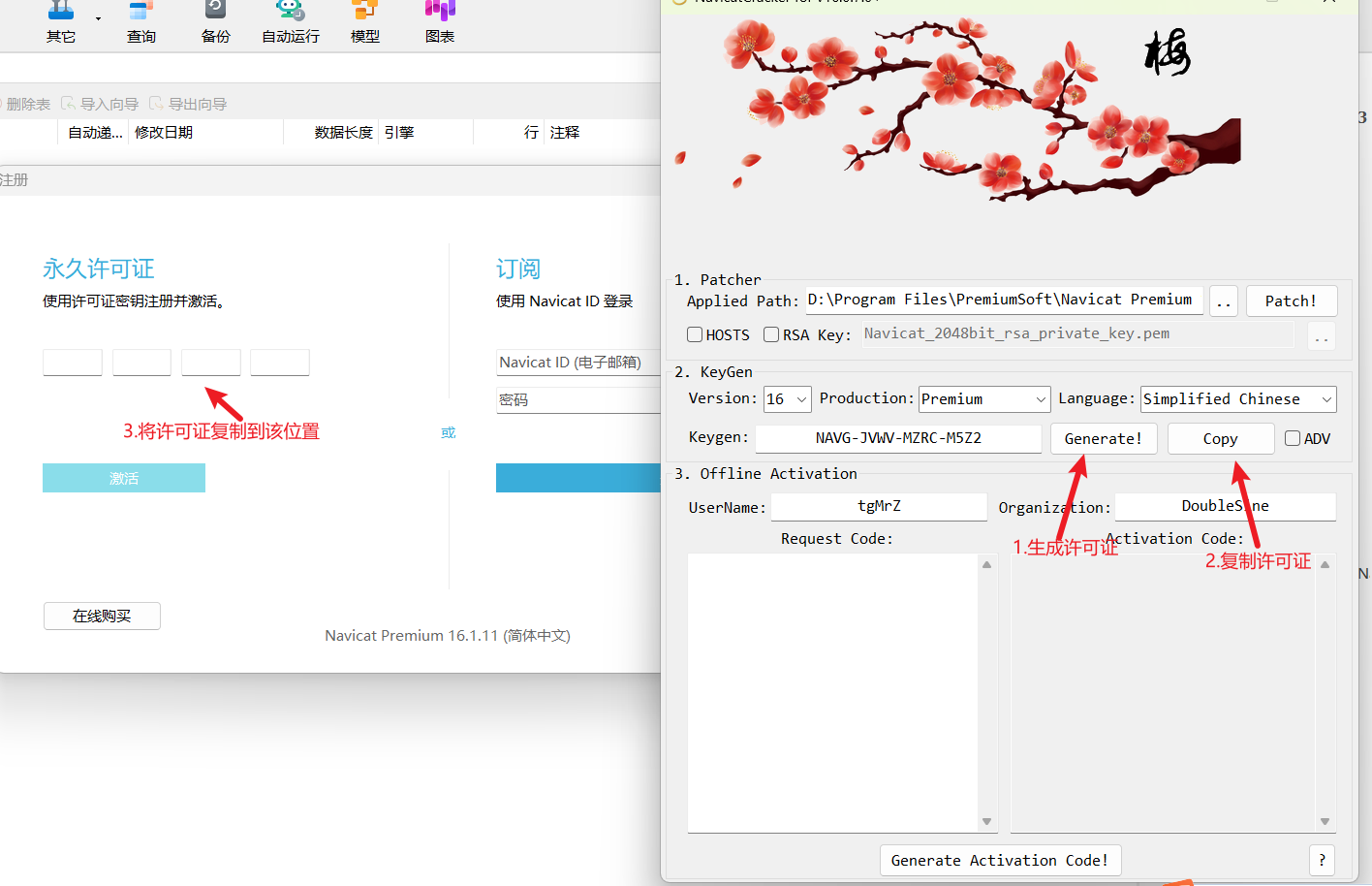Open the 查询 (Query) toolbar icon
This screenshot has width=1372, height=886.
(140, 19)
